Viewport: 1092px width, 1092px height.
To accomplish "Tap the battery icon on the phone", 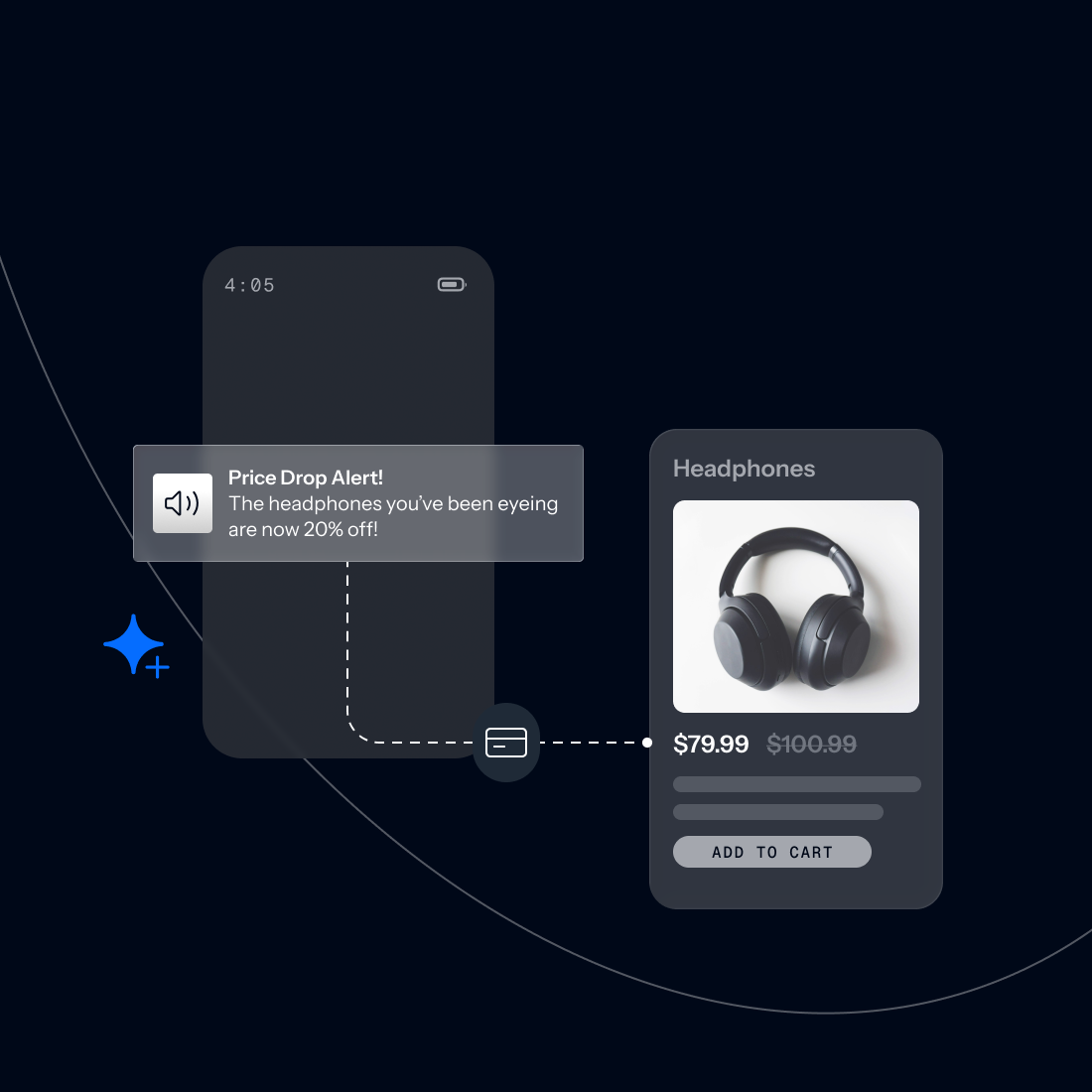I will tap(452, 285).
